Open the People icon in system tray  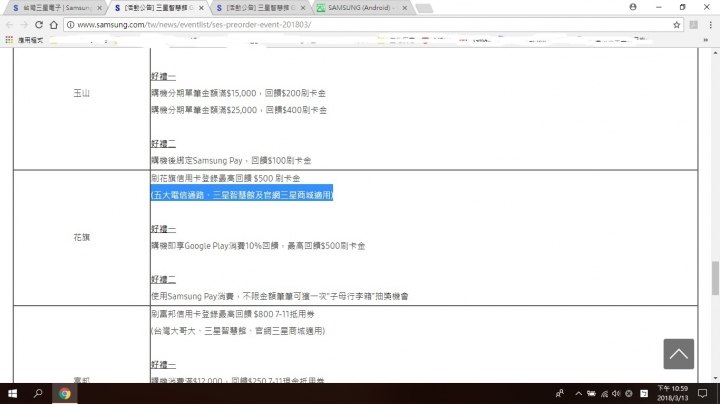coord(560,393)
